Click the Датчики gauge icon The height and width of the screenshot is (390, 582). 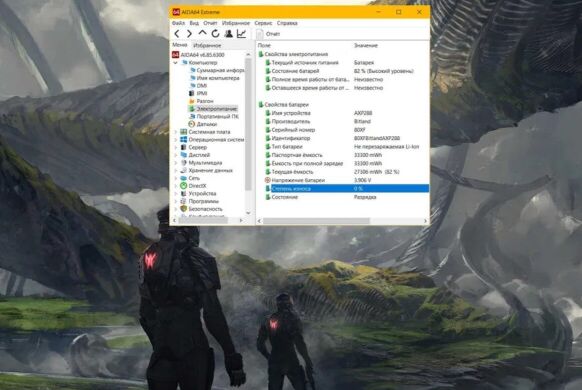point(192,124)
